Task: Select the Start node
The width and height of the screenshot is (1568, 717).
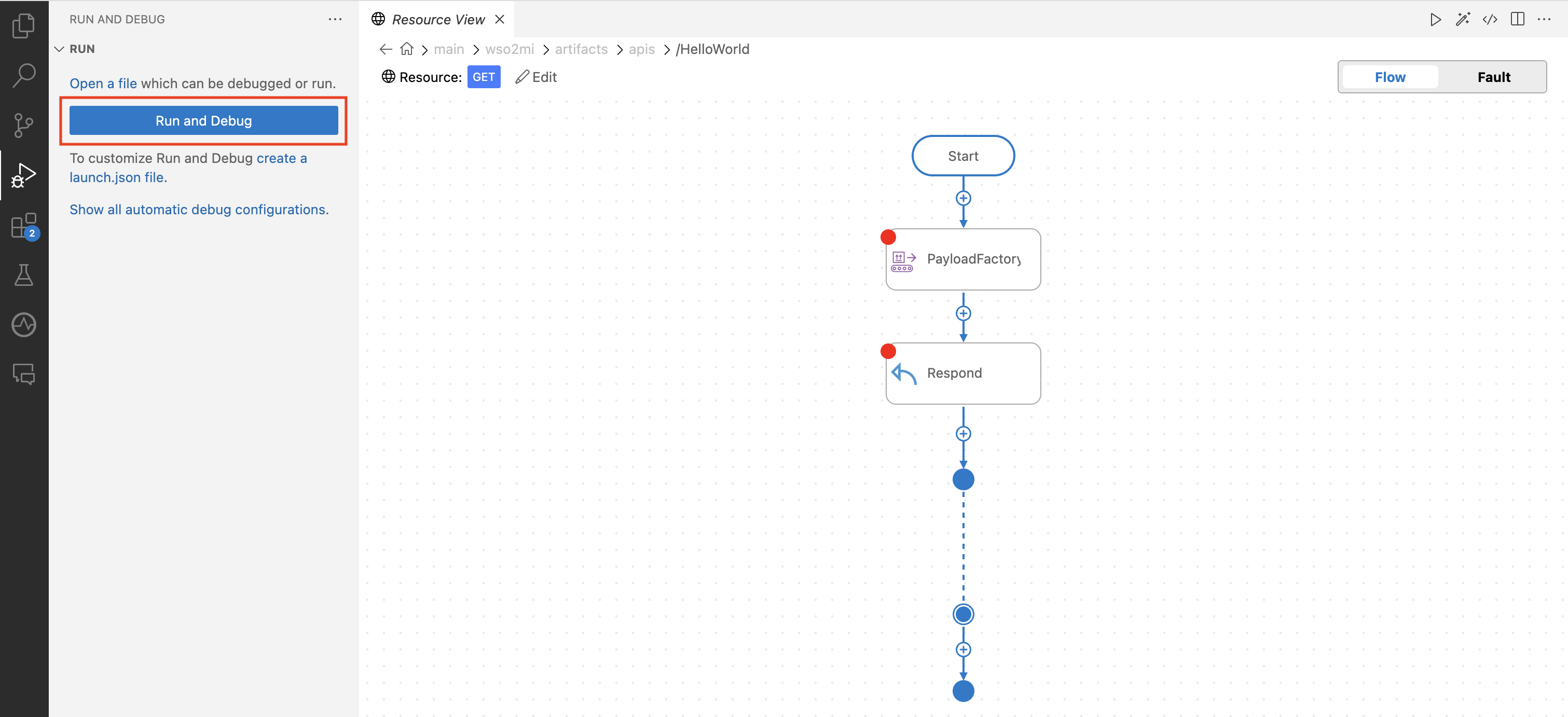Action: tap(963, 156)
